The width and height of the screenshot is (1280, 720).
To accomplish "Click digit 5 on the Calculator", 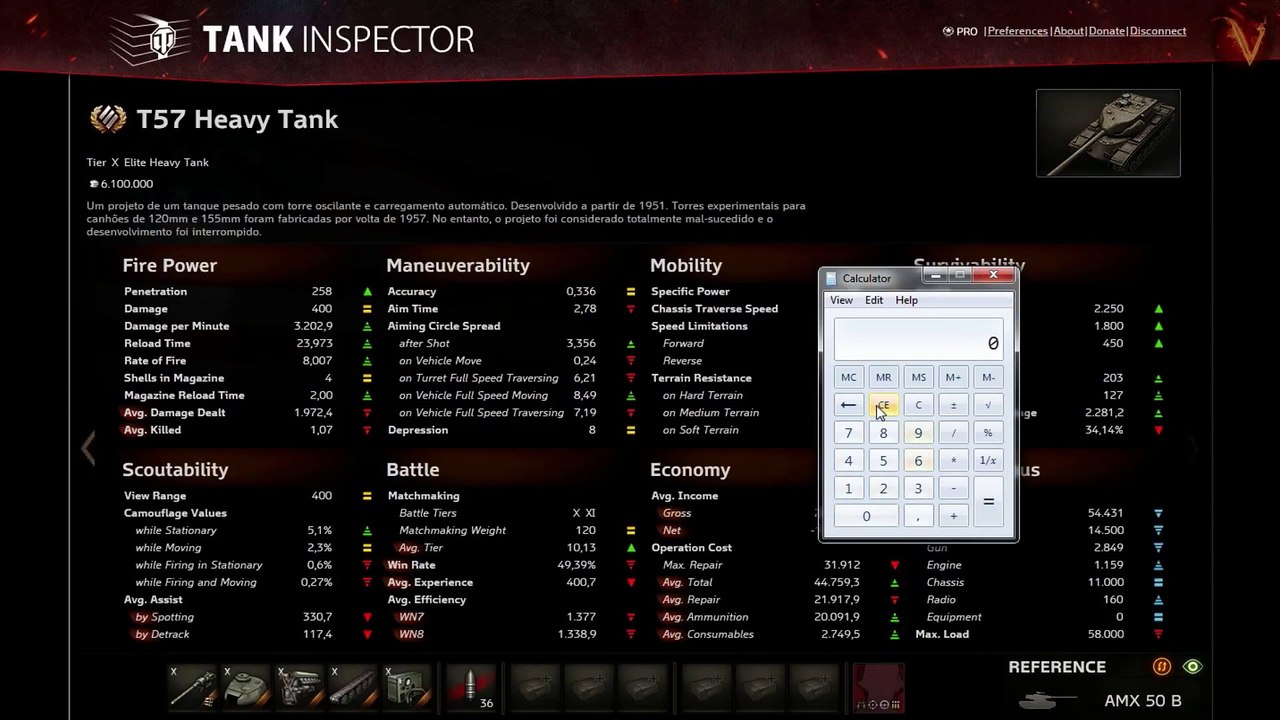I will [x=883, y=461].
